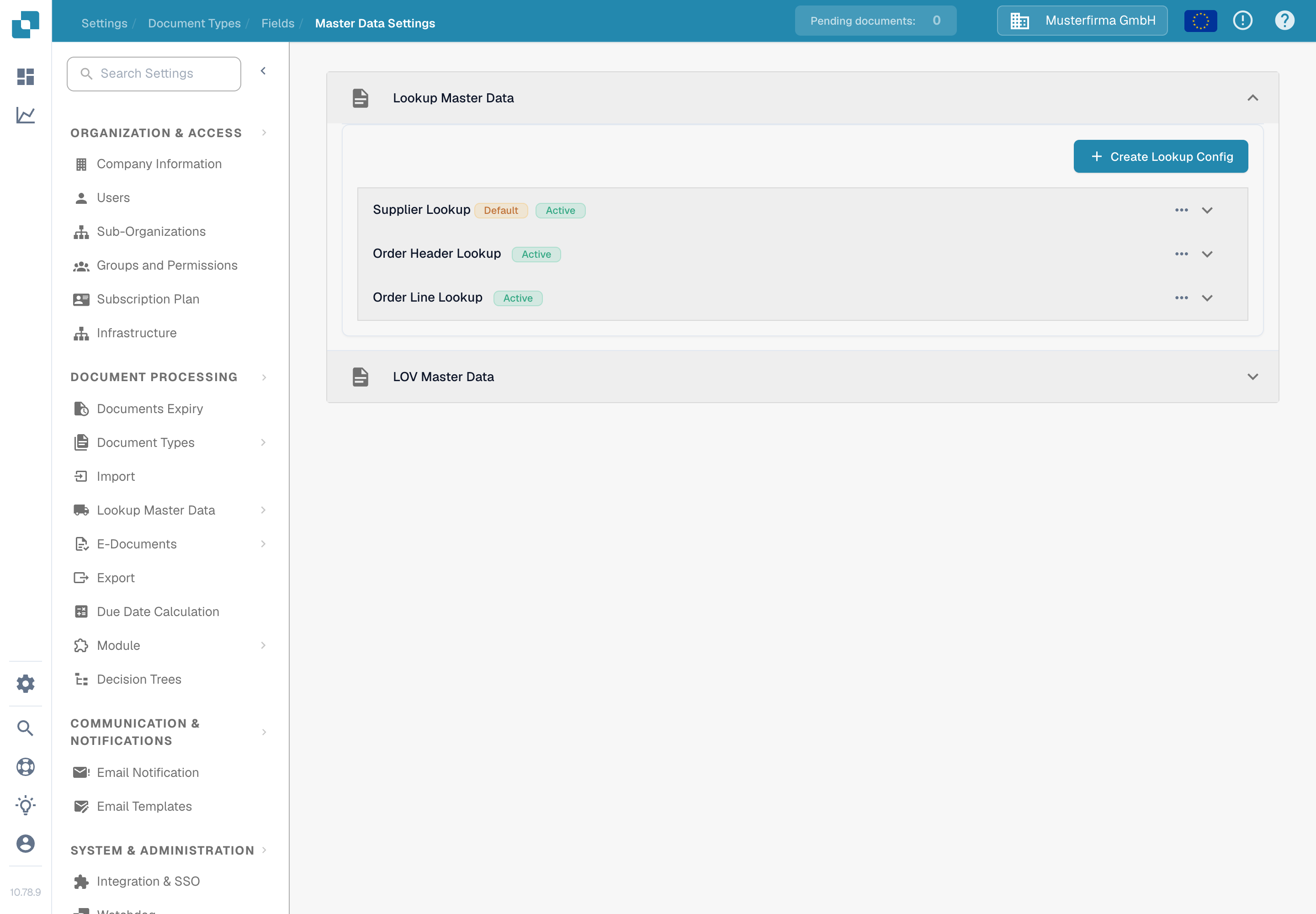Click the Lookup Master Data document icon

click(360, 98)
